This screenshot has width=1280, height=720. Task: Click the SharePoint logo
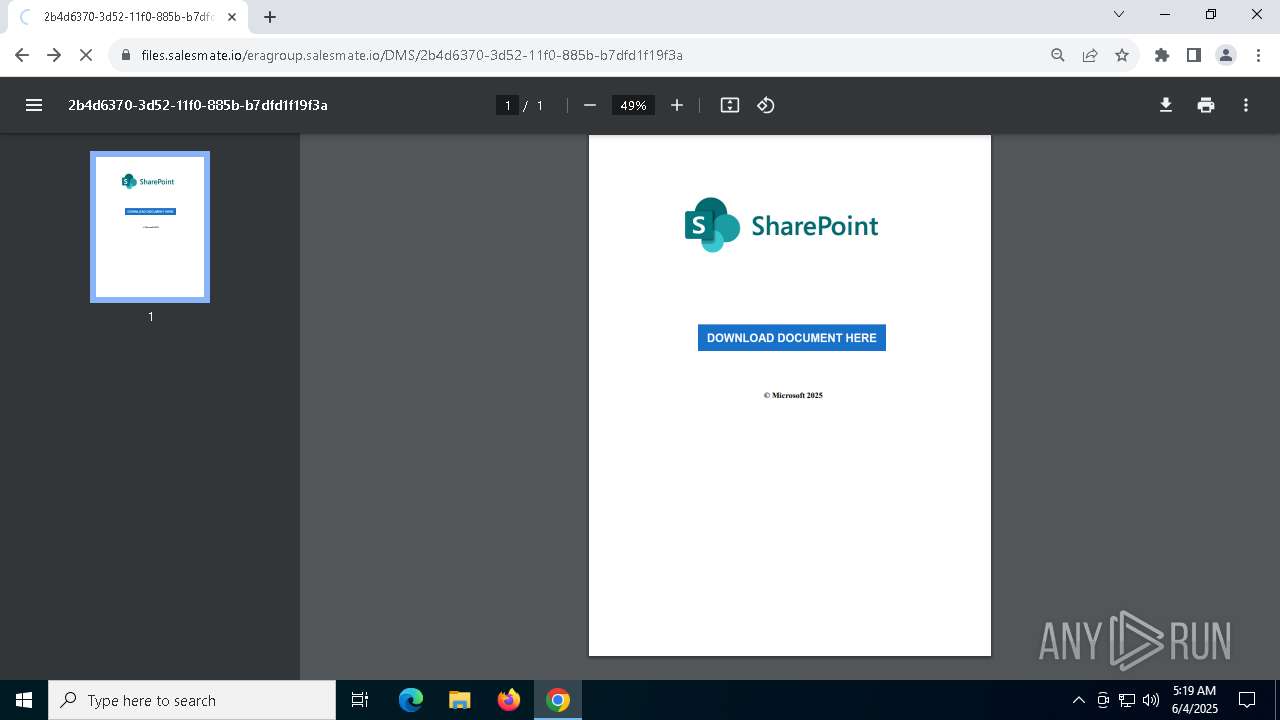coord(781,225)
